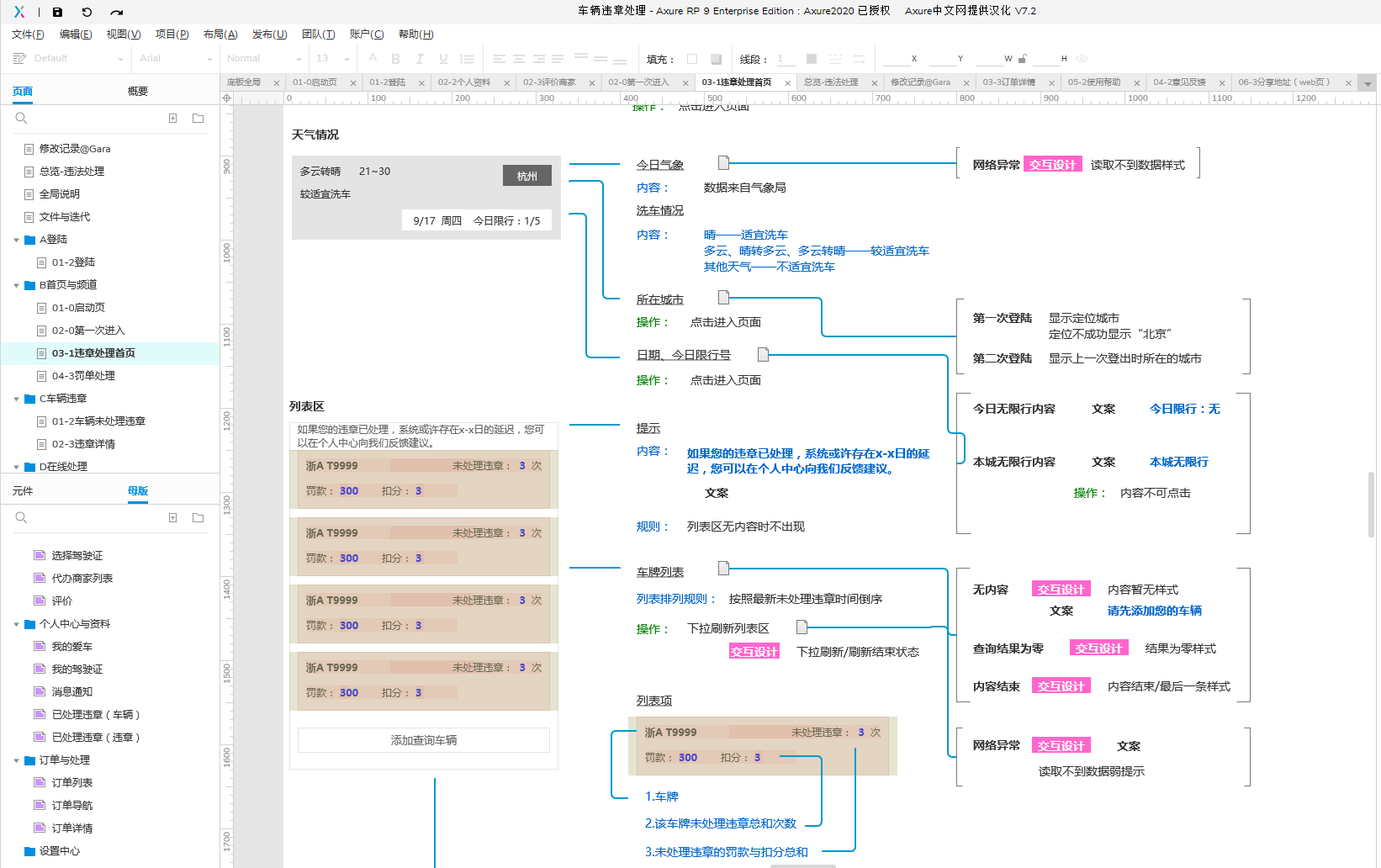This screenshot has width=1381, height=868.
Task: Align text left with the toolbar icon
Action: tap(500, 59)
